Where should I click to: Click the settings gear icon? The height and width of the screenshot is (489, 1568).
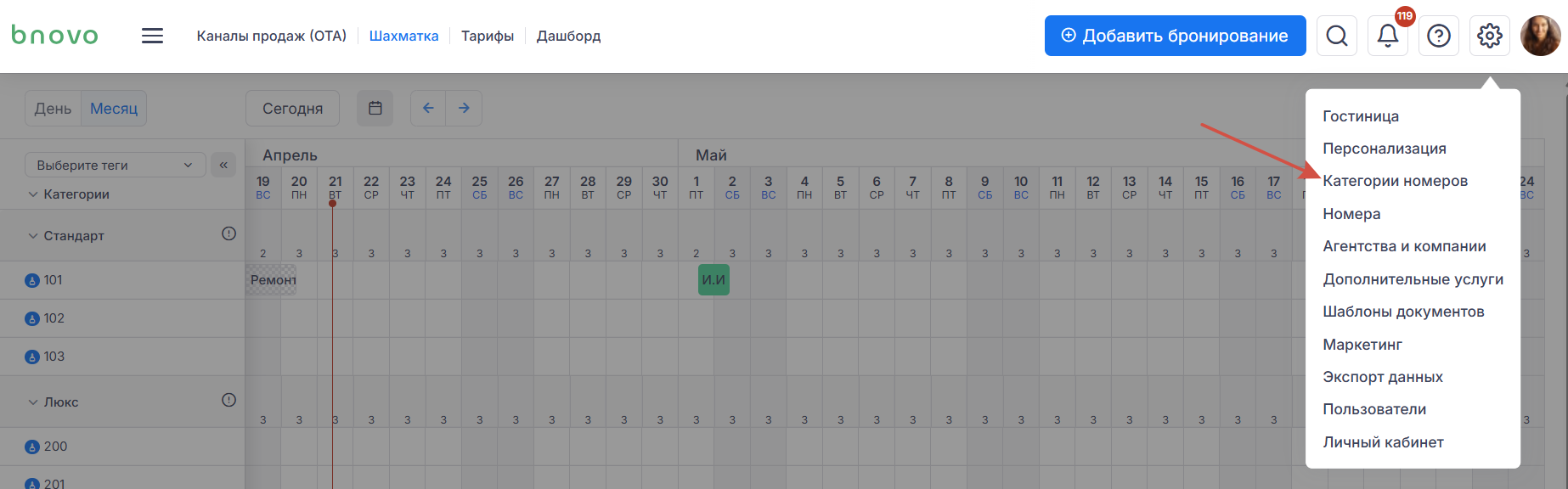pyautogui.click(x=1490, y=36)
